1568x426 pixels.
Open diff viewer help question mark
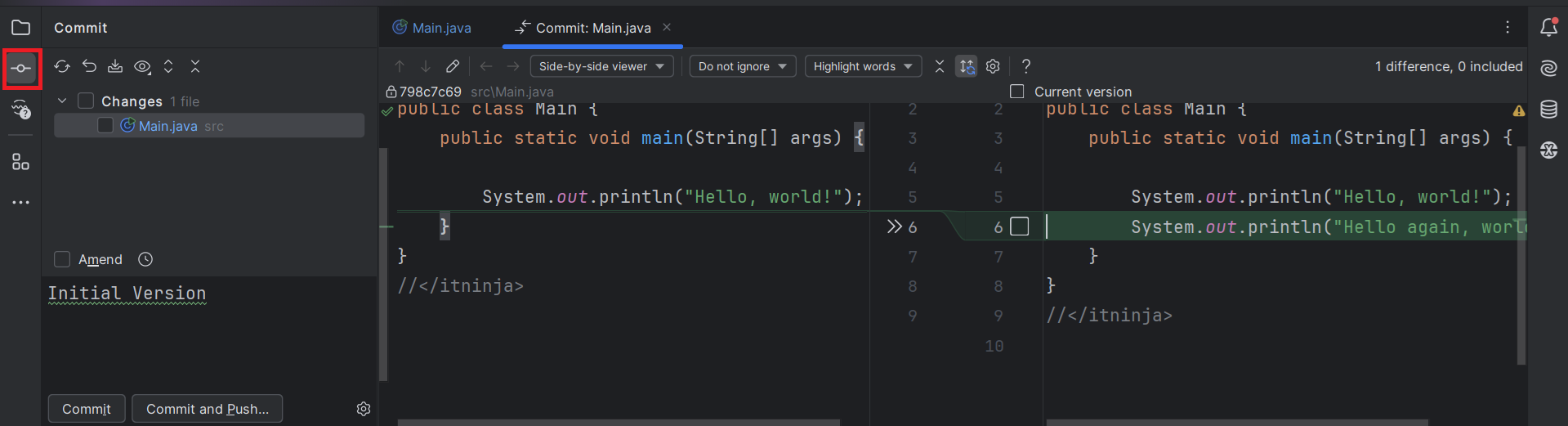click(x=1026, y=66)
